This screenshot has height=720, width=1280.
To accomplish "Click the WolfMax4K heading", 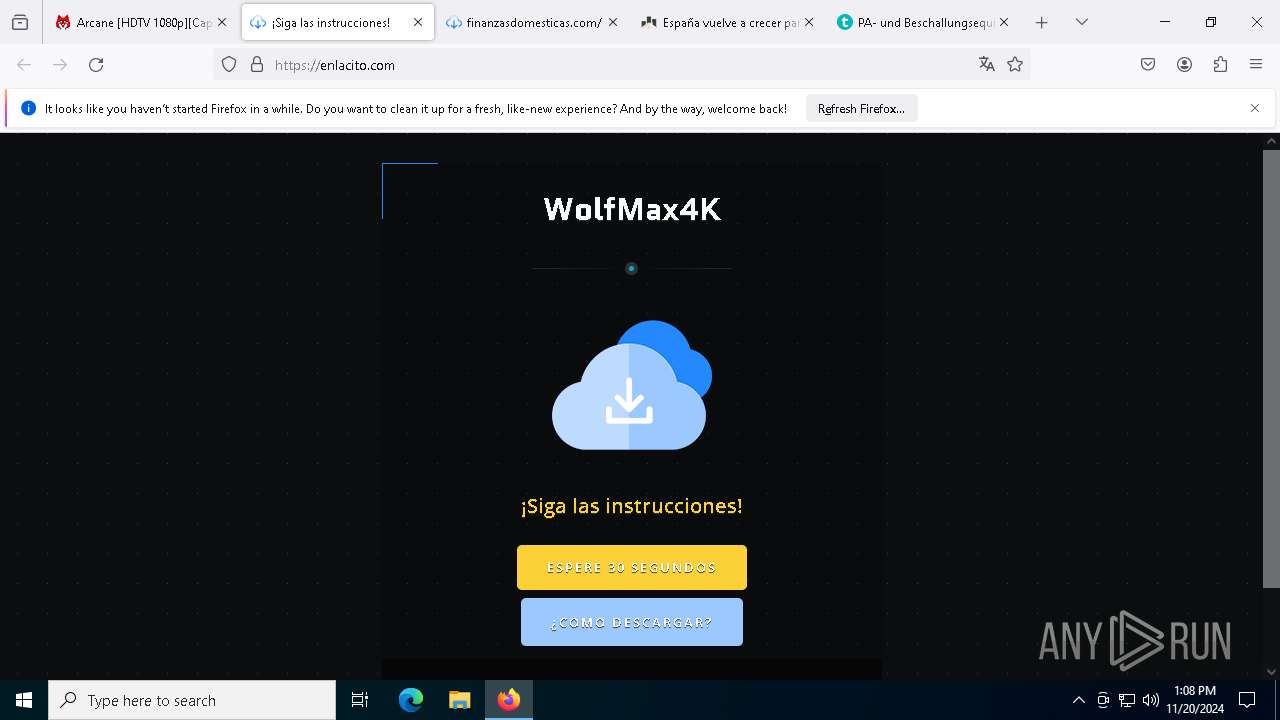I will [632, 209].
